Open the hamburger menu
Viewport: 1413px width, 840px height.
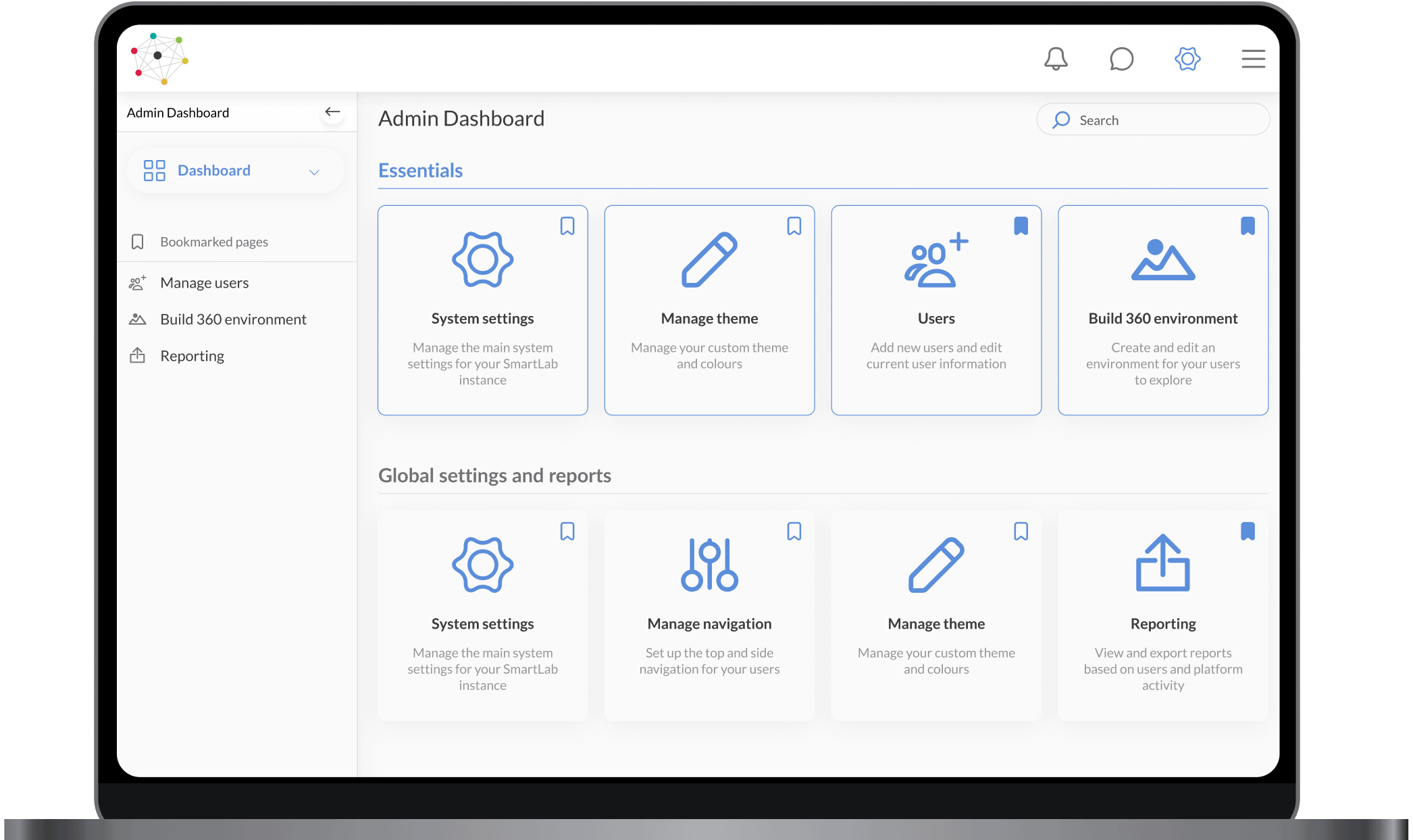coord(1253,59)
